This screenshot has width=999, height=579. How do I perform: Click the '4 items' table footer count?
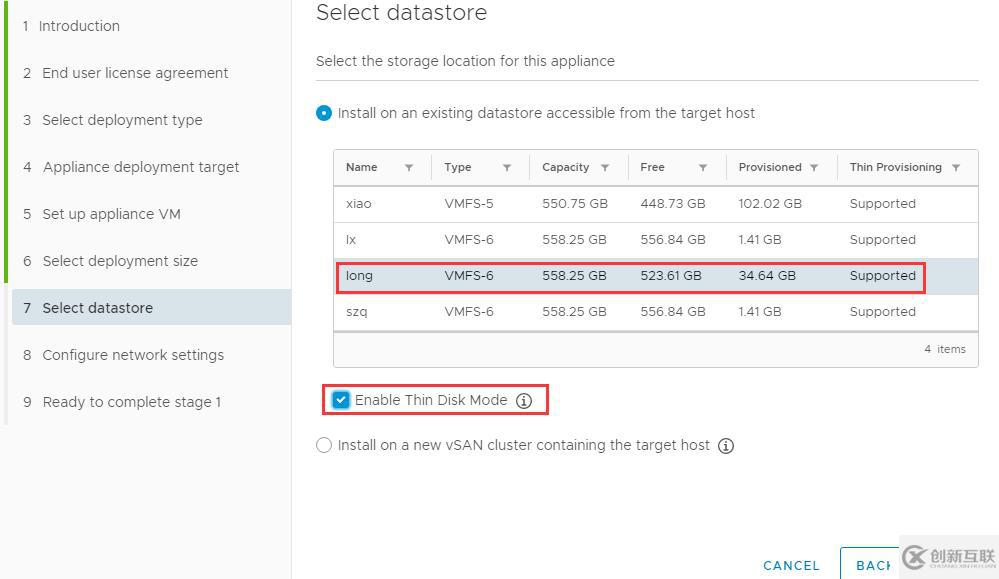coord(945,349)
